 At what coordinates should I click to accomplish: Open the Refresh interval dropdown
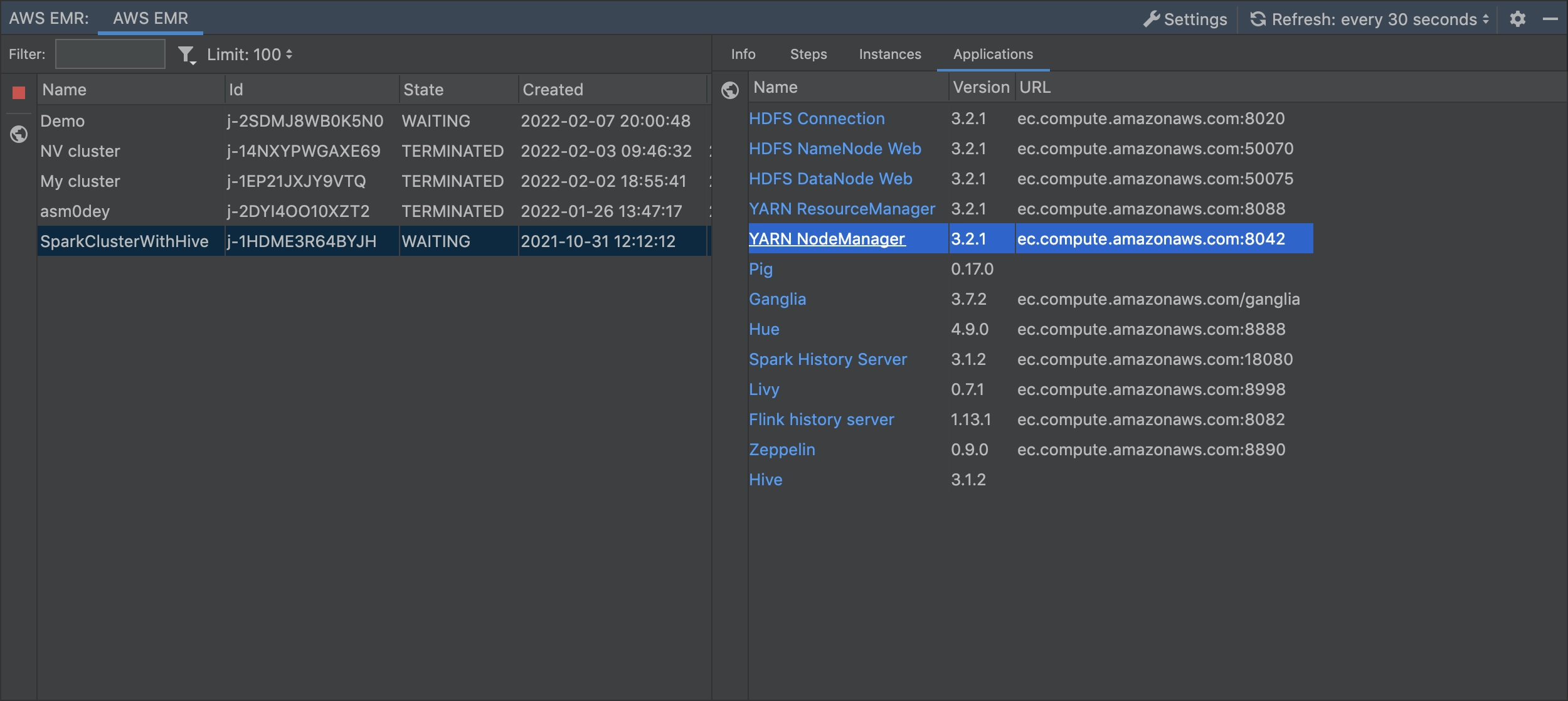tap(1370, 19)
